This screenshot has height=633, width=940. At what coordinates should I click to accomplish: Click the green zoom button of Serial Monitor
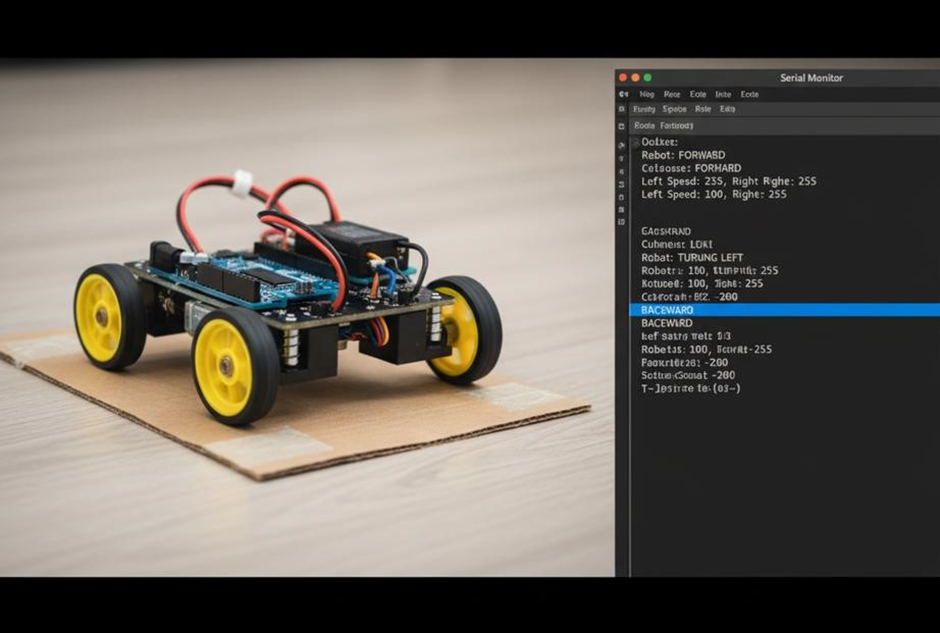coord(647,77)
